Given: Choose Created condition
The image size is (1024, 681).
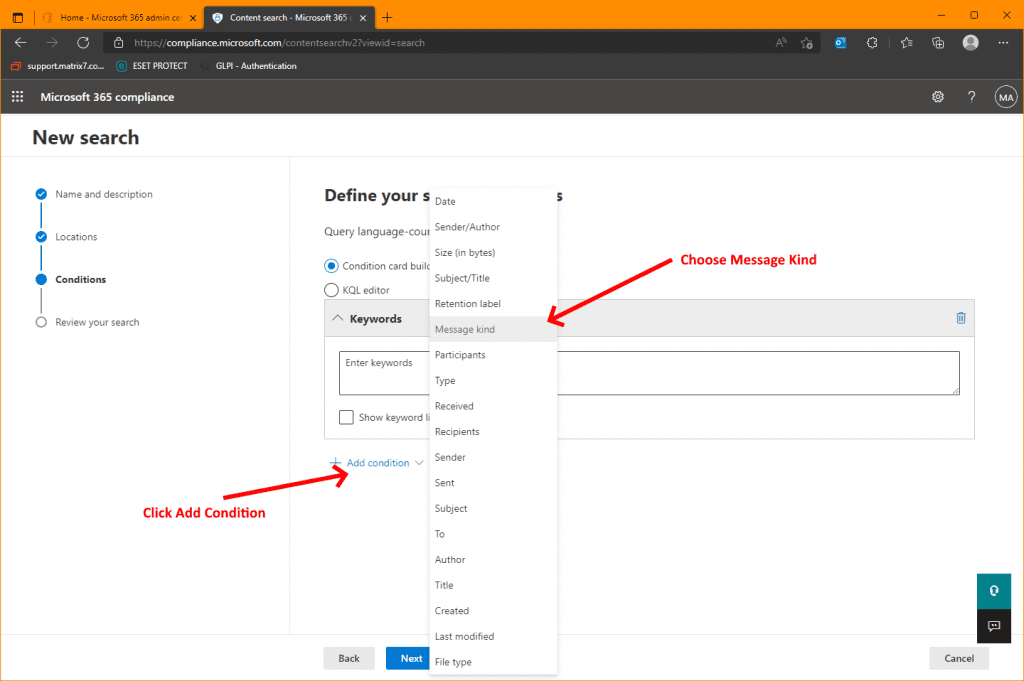Looking at the screenshot, I should (493, 611).
